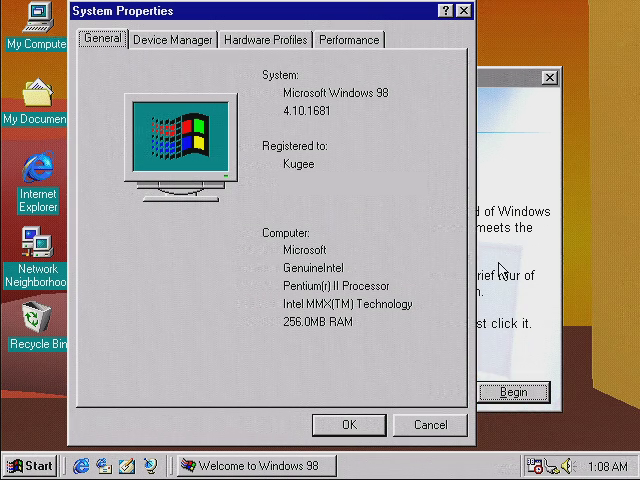The width and height of the screenshot is (640, 480).
Task: Open the Task Scheduler tray icon
Action: tap(534, 466)
